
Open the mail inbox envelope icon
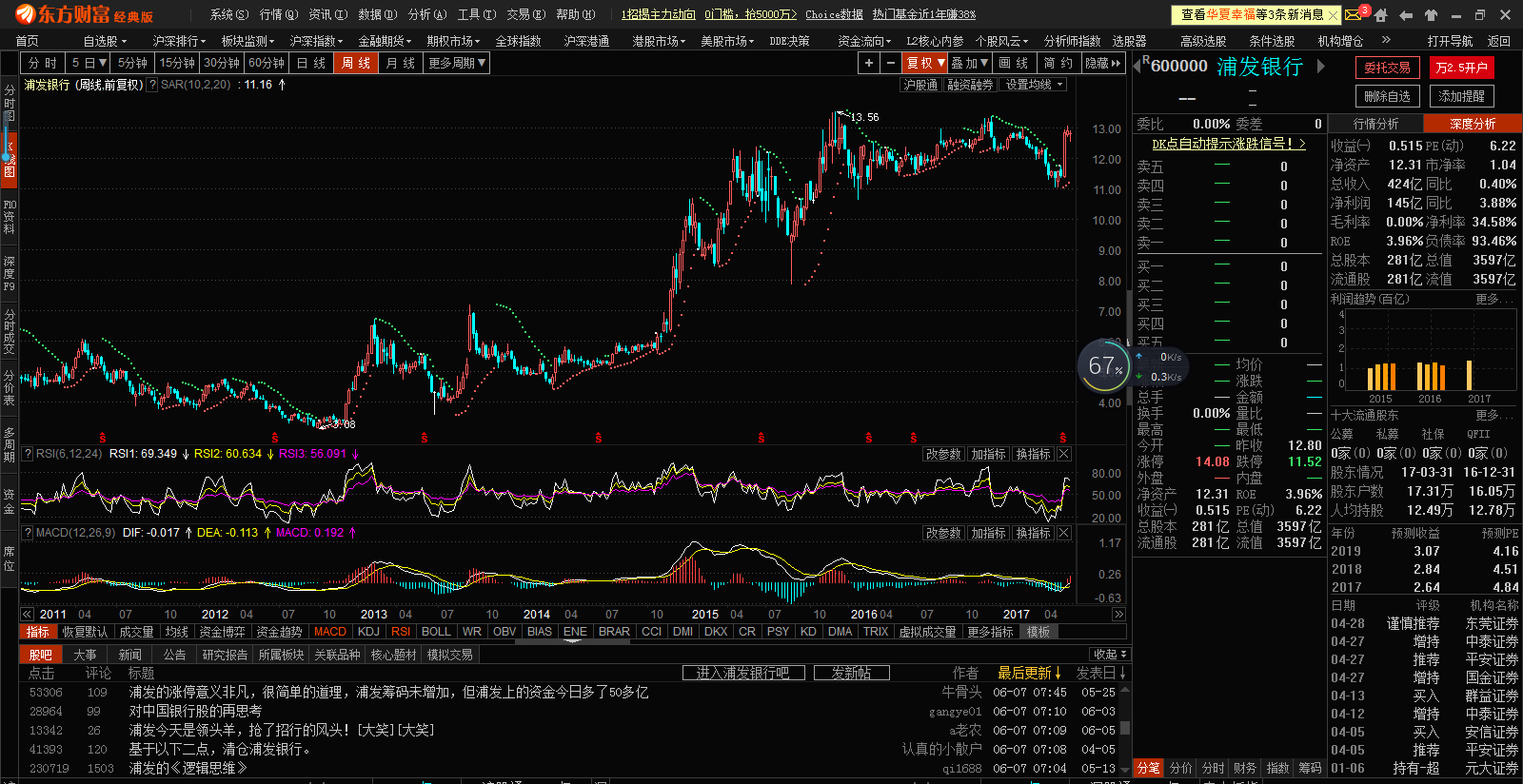click(1354, 15)
